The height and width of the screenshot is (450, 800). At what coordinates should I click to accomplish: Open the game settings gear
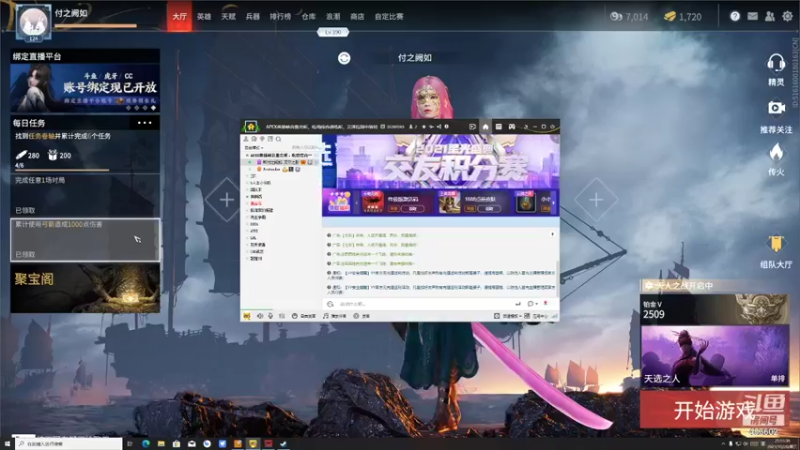(x=787, y=16)
